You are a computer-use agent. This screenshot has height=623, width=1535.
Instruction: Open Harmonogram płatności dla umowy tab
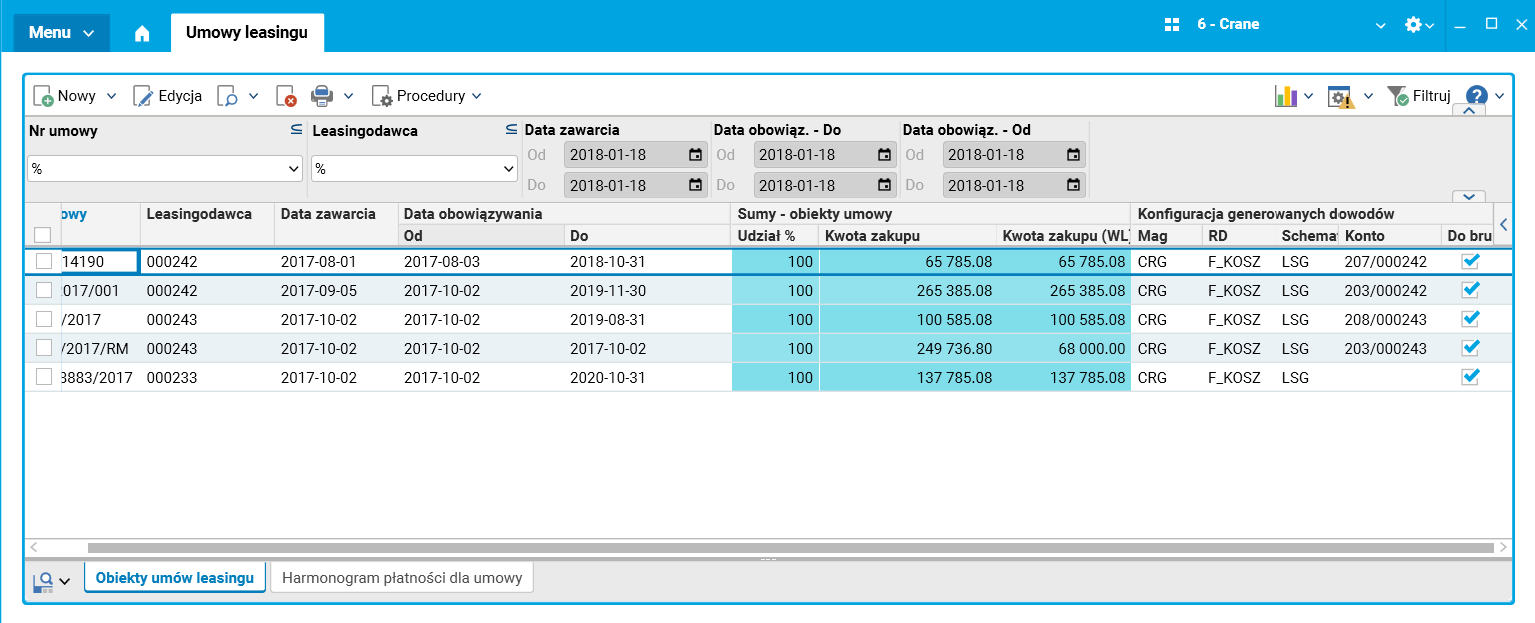[x=403, y=578]
